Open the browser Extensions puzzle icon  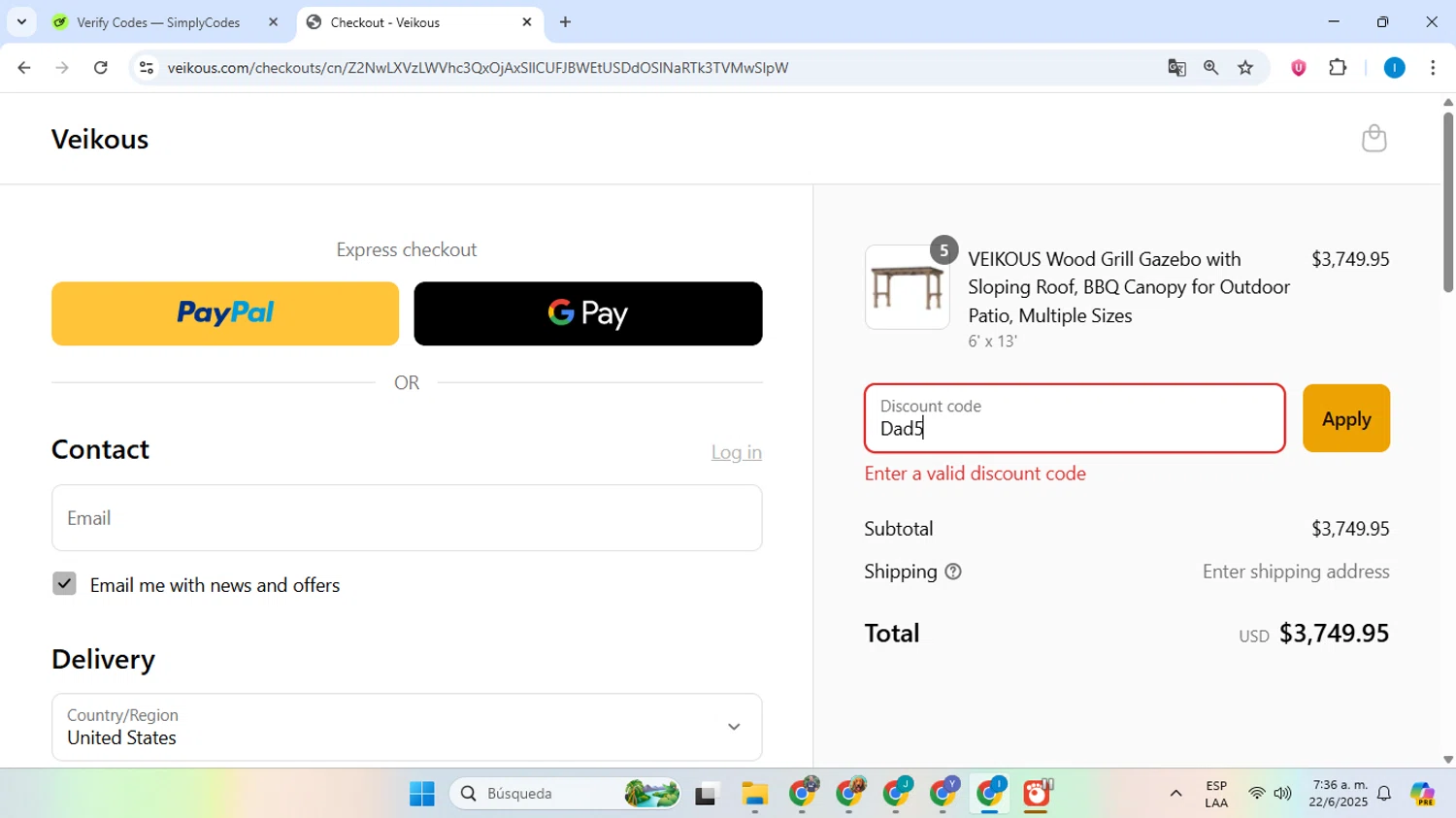tap(1338, 68)
